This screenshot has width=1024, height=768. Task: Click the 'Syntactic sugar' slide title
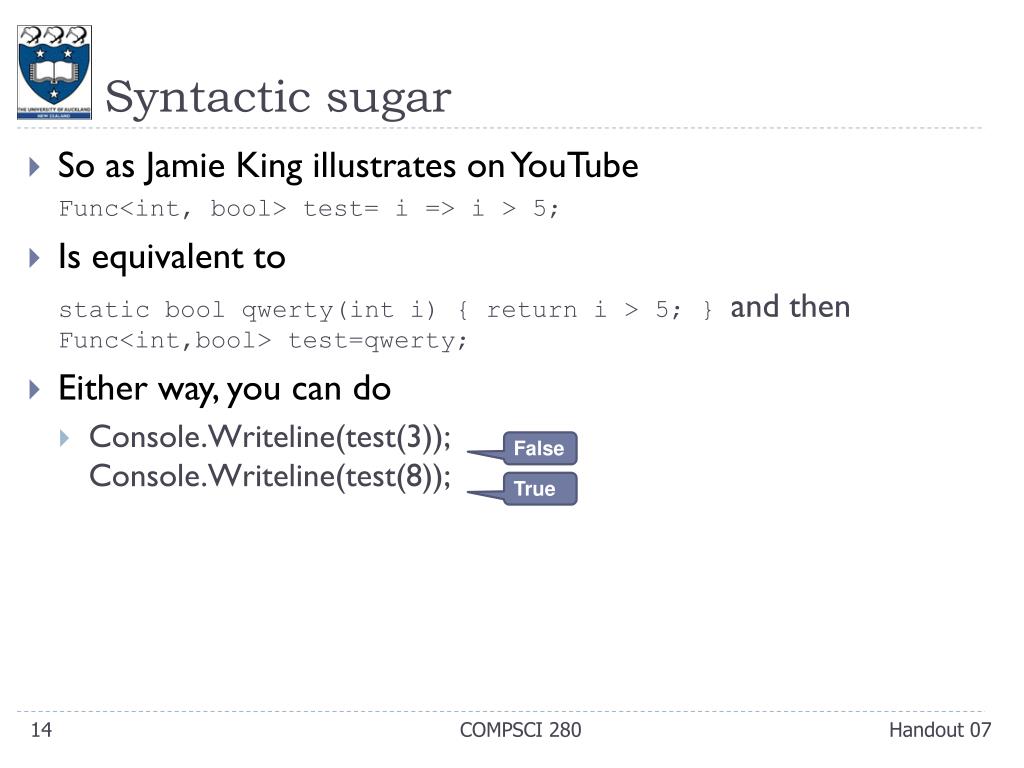click(x=278, y=97)
